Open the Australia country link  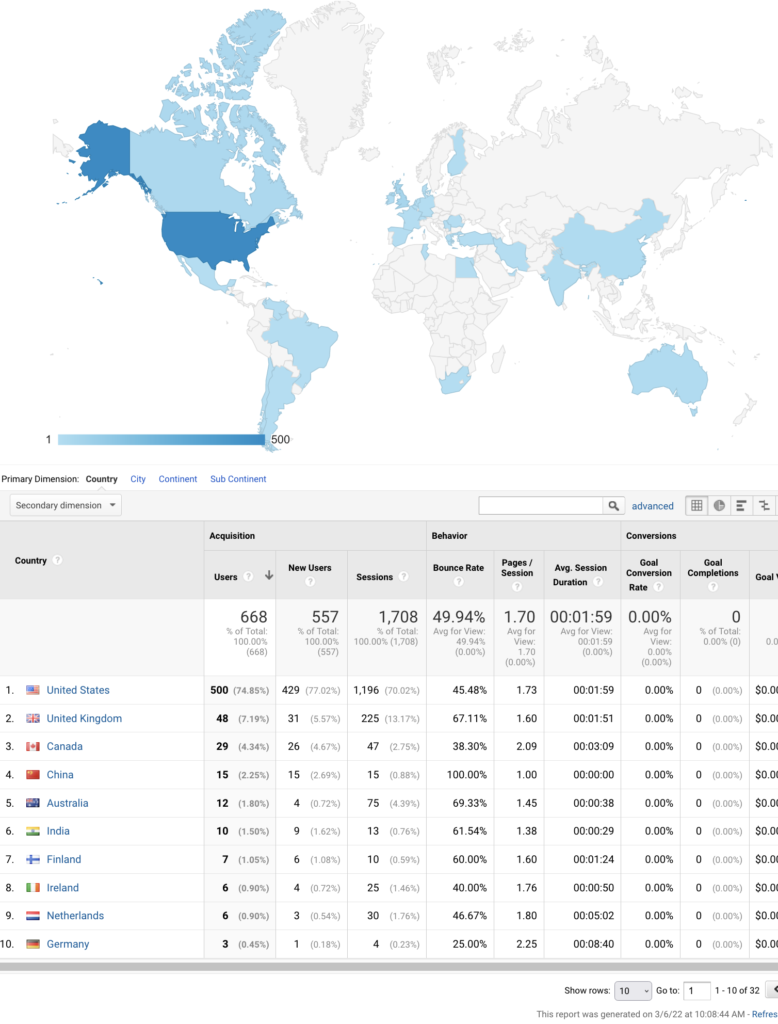[x=67, y=803]
